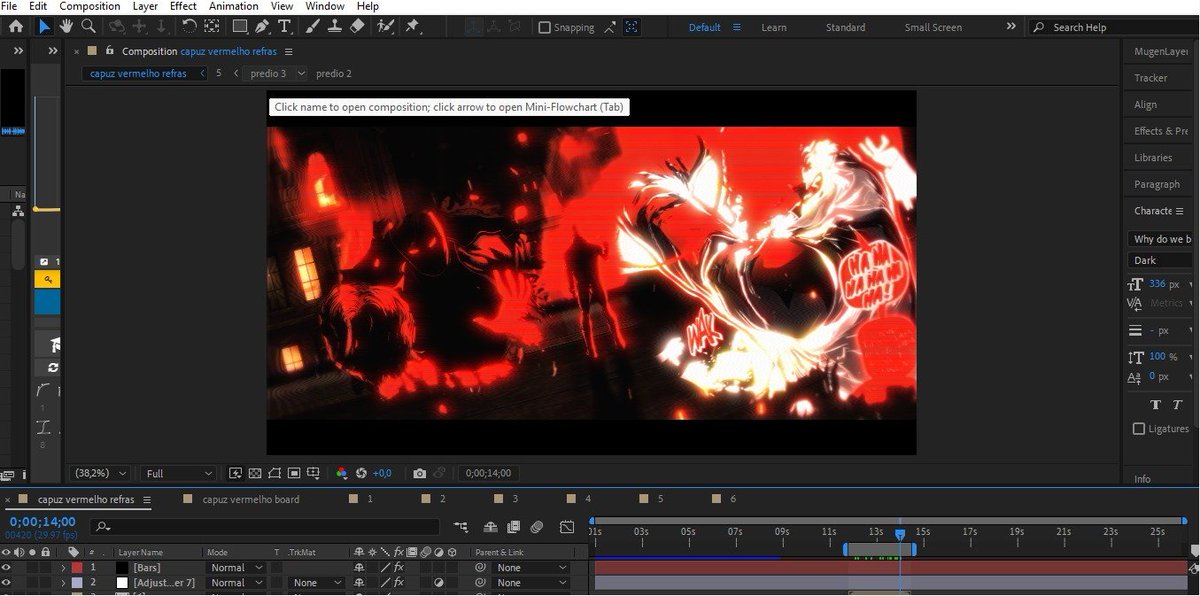Toggle adjustment layer switch on [Adjust...er 7]

pos(439,582)
